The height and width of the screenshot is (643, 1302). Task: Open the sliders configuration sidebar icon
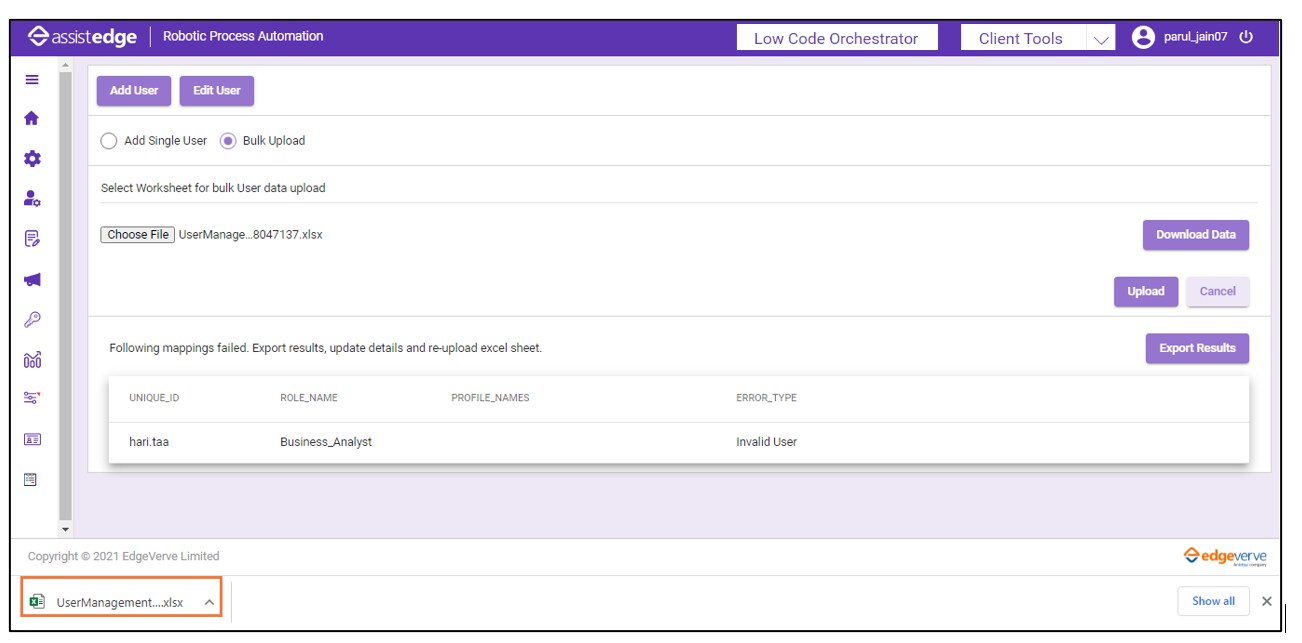click(x=32, y=398)
